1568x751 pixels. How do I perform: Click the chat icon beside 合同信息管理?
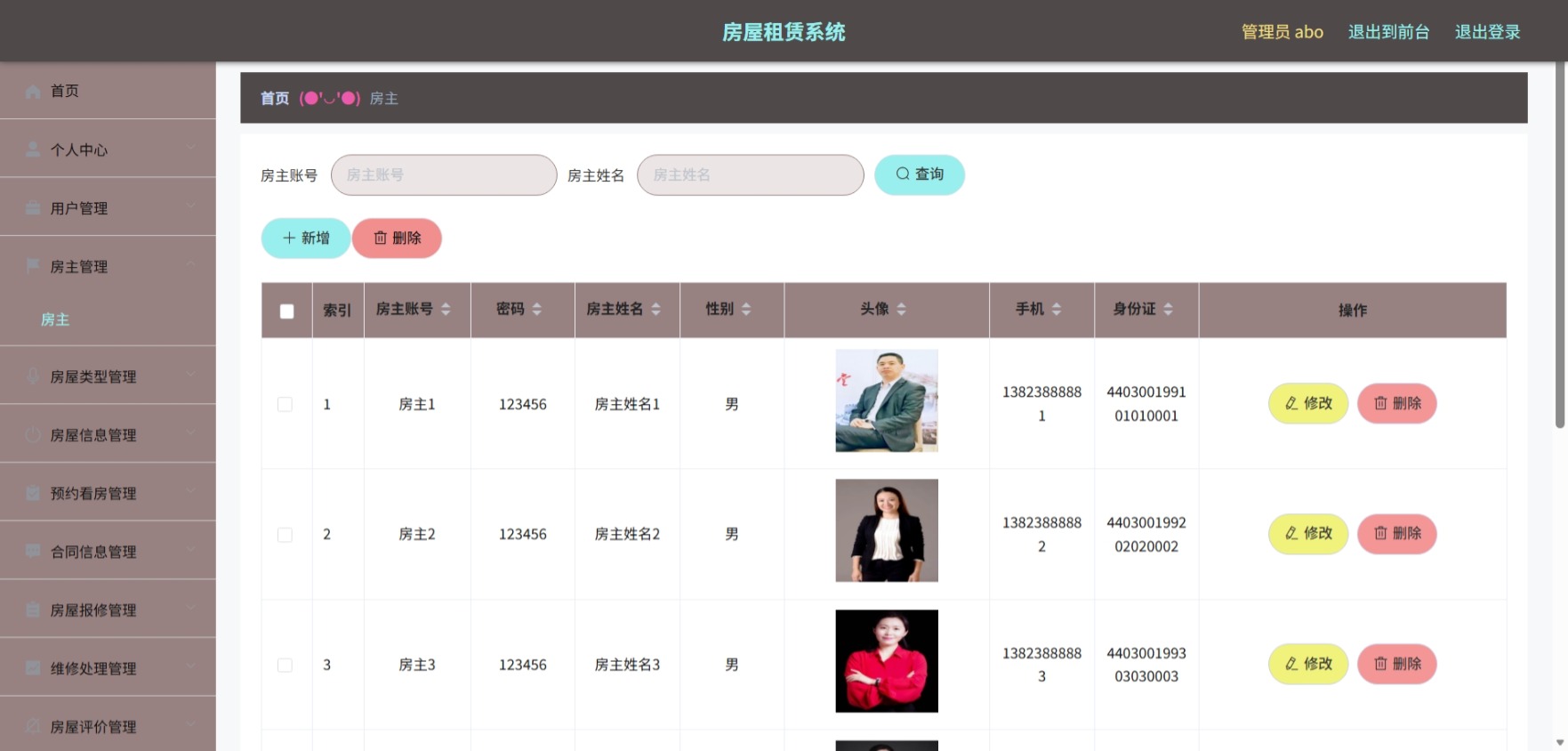pyautogui.click(x=33, y=552)
